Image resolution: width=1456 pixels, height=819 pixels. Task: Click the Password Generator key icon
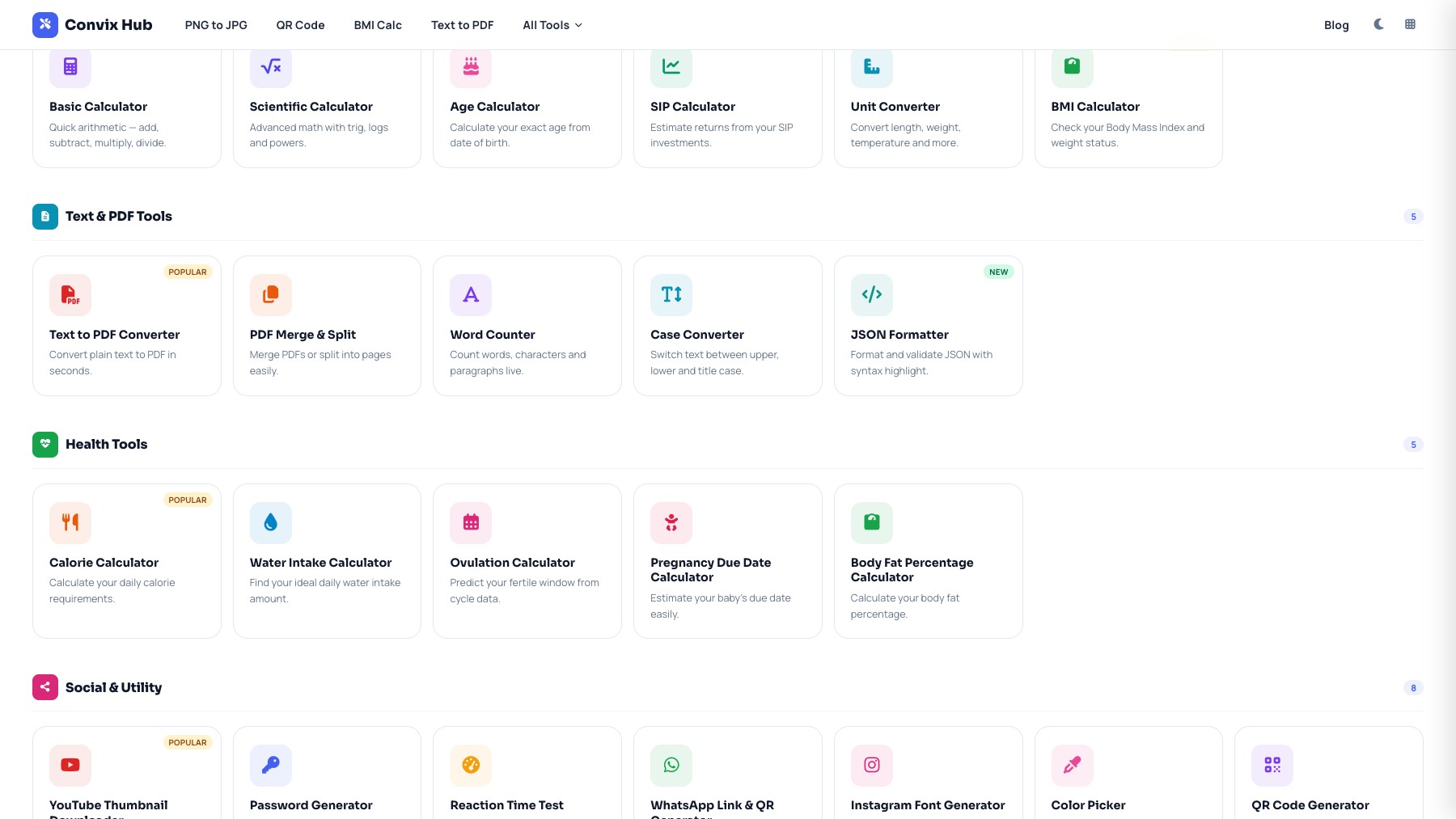click(x=271, y=766)
